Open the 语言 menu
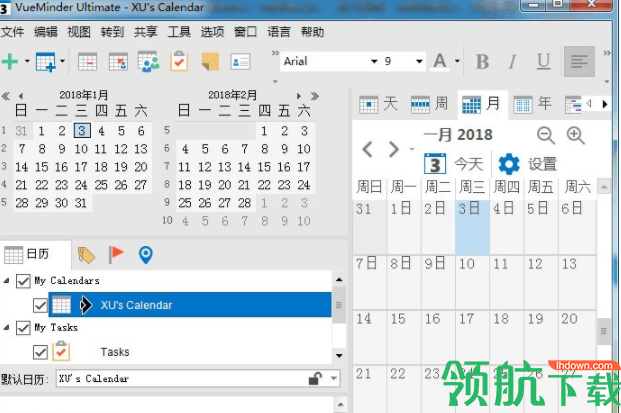Image resolution: width=621 pixels, height=413 pixels. 279,32
